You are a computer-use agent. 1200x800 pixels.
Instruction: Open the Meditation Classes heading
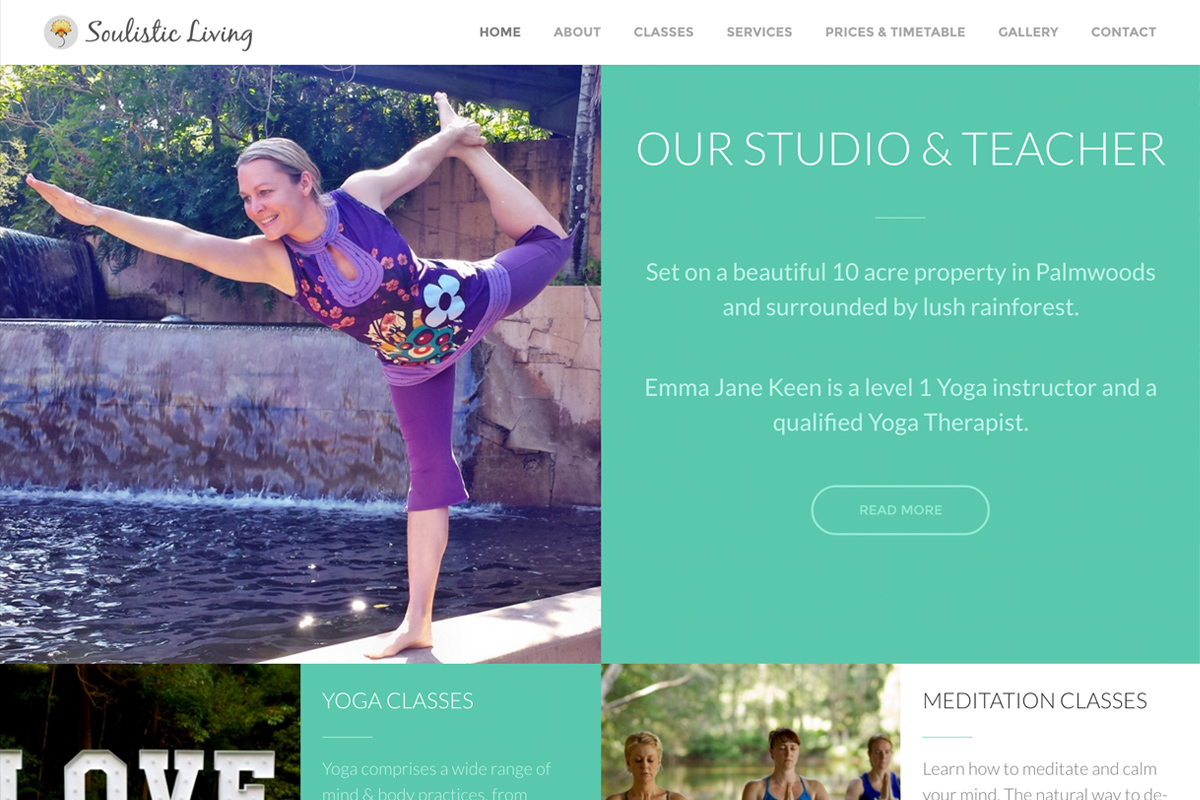click(1035, 701)
